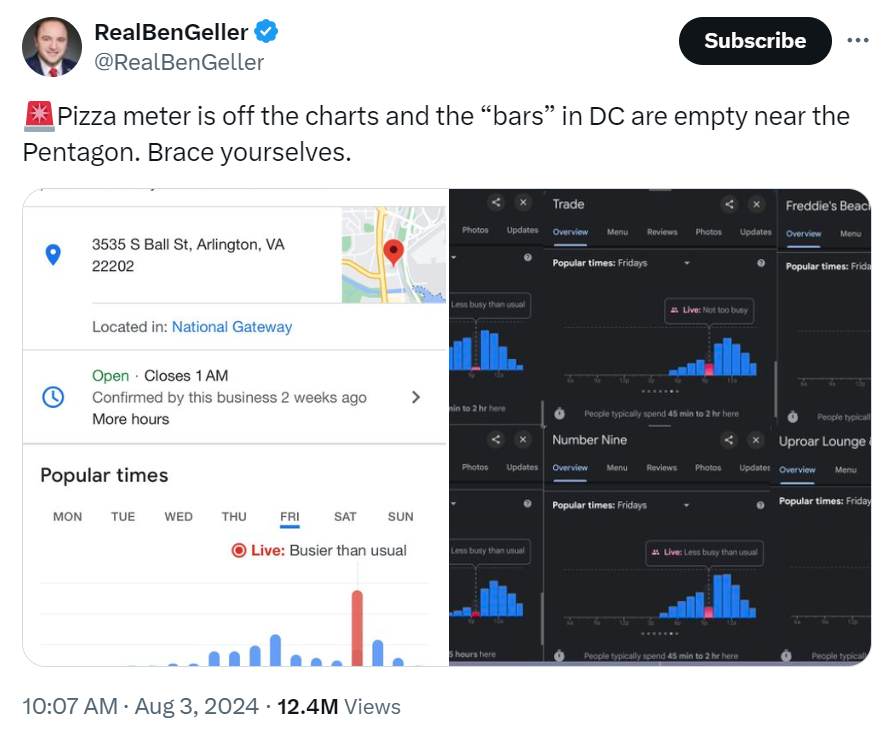Click the Subscribe button
The height and width of the screenshot is (744, 891).
(x=755, y=41)
